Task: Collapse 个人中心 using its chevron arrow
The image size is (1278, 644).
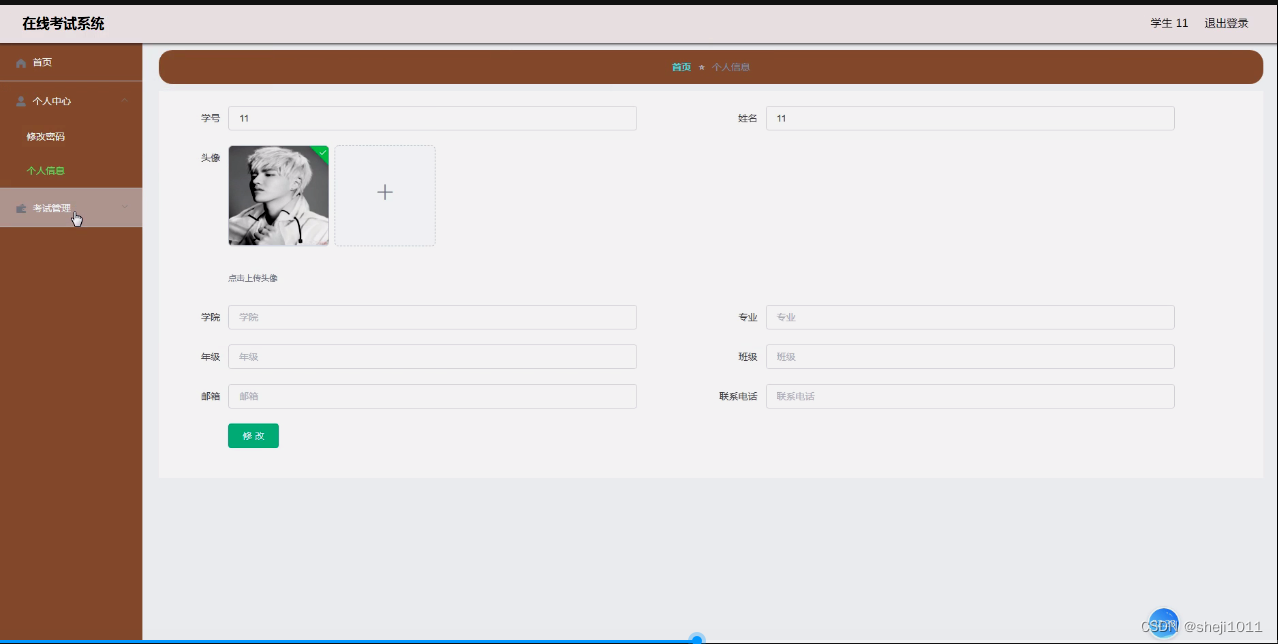Action: [124, 100]
